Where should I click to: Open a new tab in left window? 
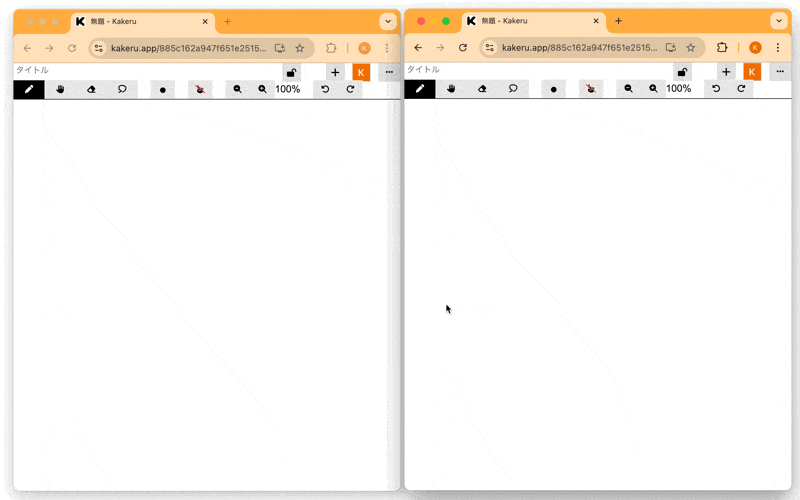(x=228, y=21)
